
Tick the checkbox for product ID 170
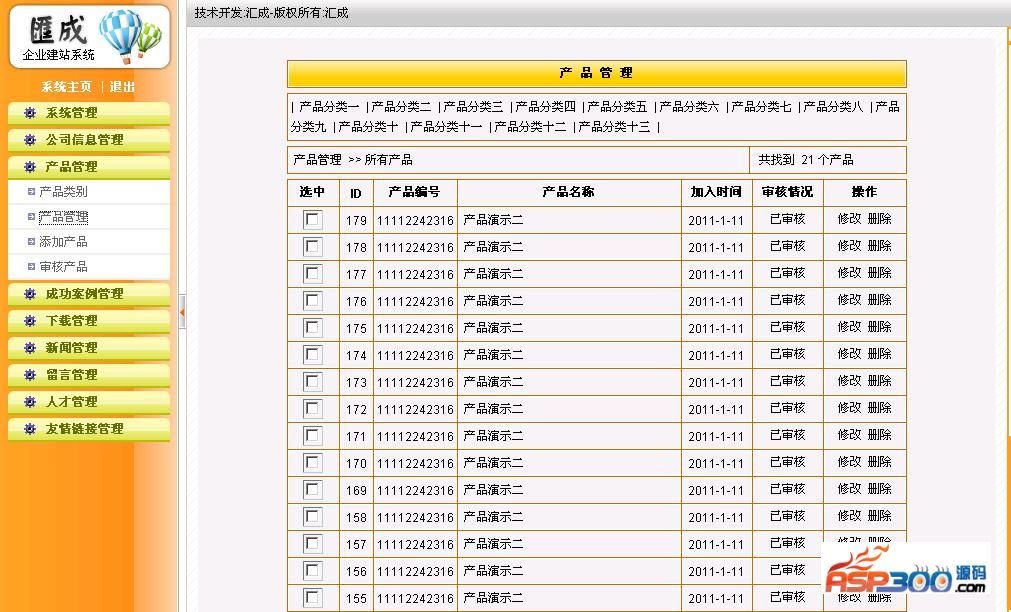coord(313,463)
